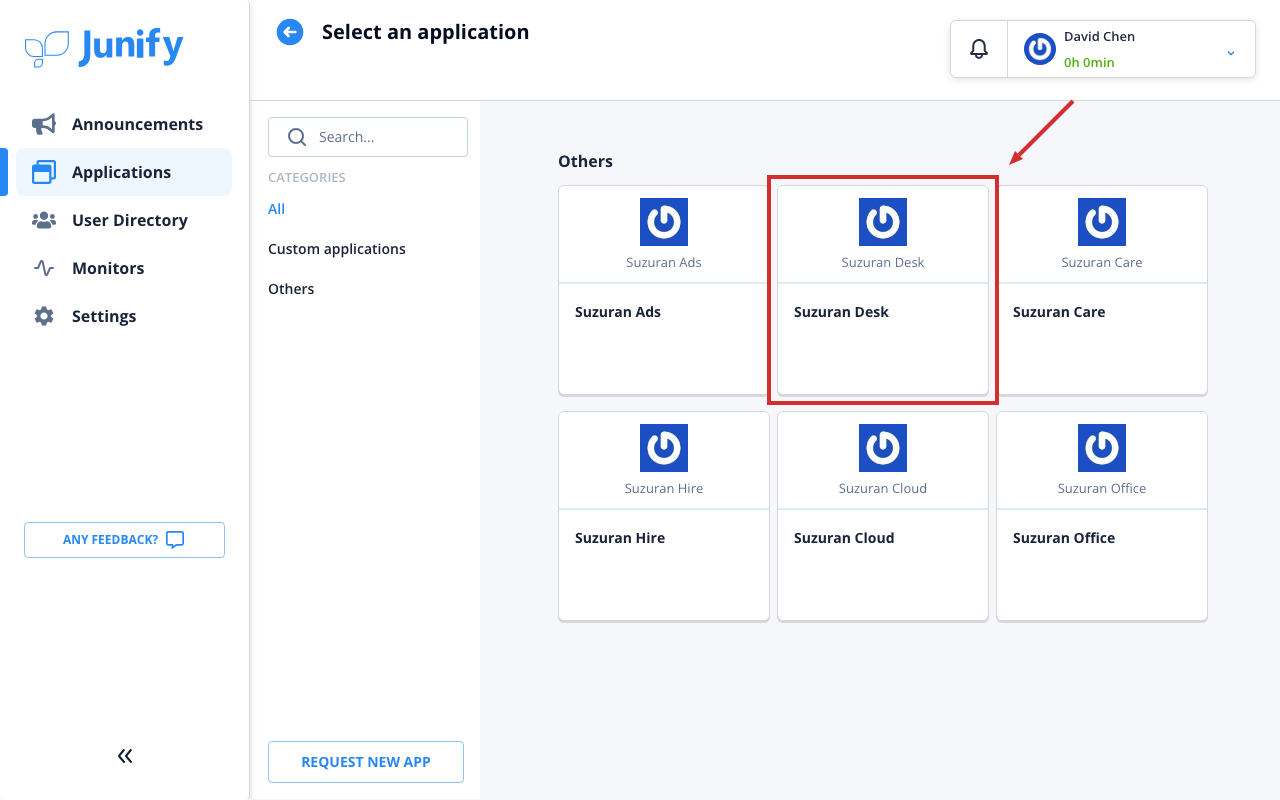Go to User Directory
The width and height of the screenshot is (1280, 800).
click(x=124, y=220)
